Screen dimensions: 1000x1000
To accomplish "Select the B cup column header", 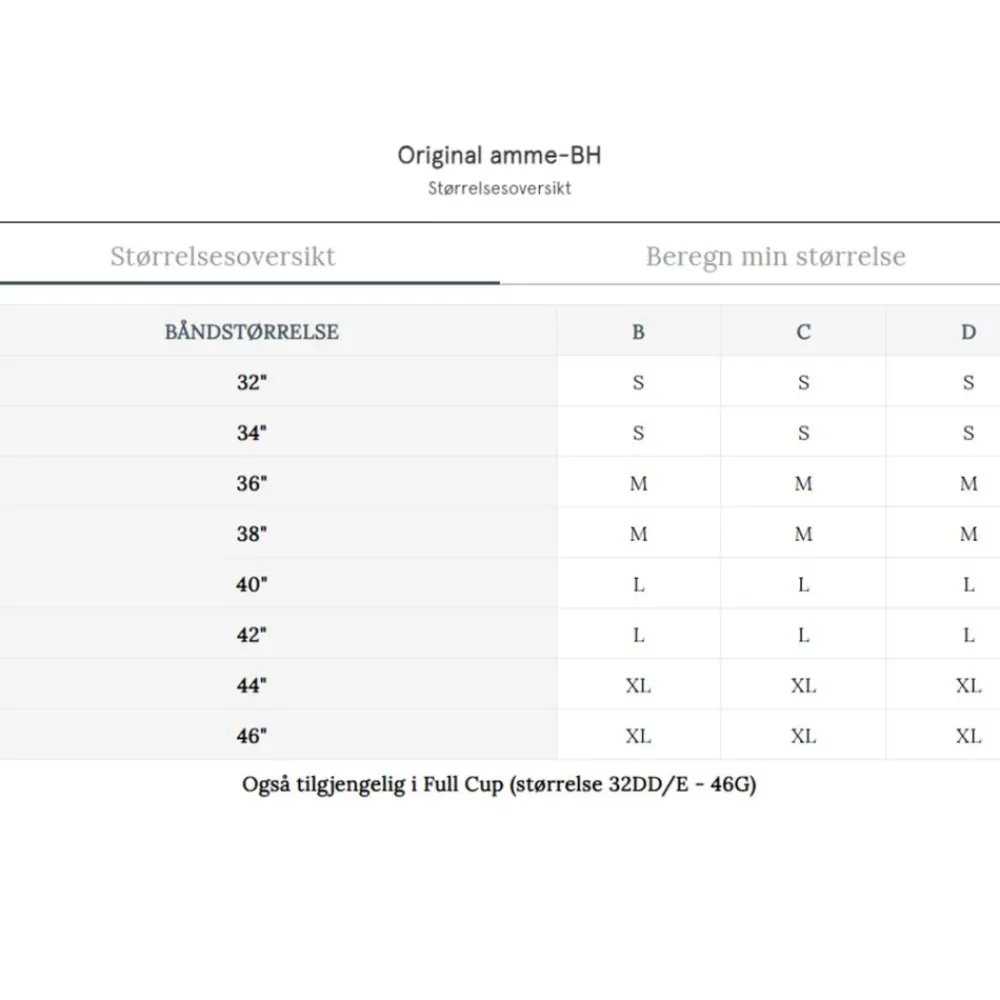I will coord(639,332).
